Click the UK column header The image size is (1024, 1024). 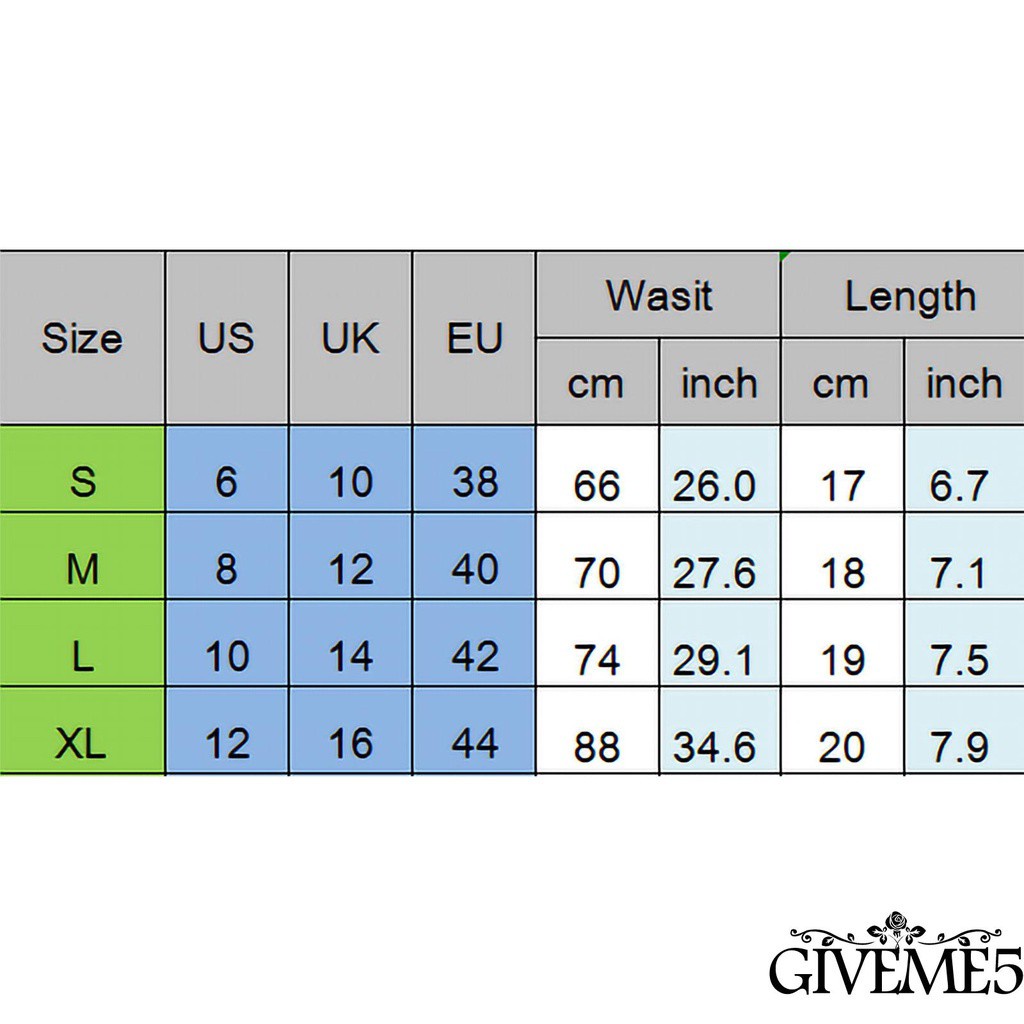[350, 338]
